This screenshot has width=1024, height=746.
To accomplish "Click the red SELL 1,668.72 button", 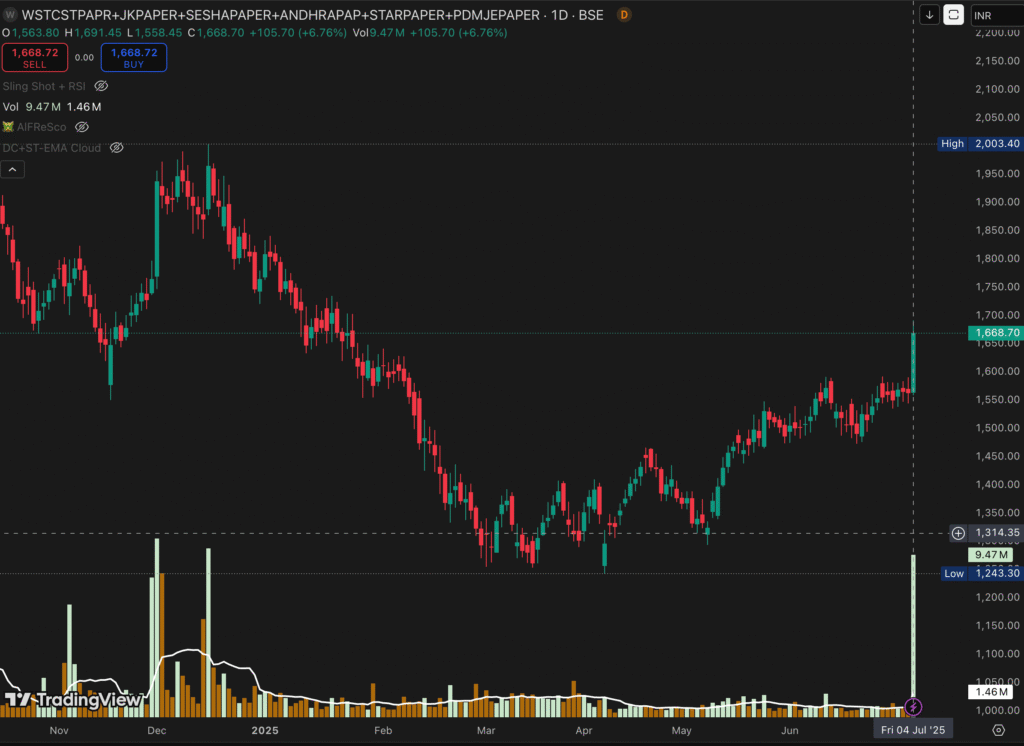I will pos(35,57).
